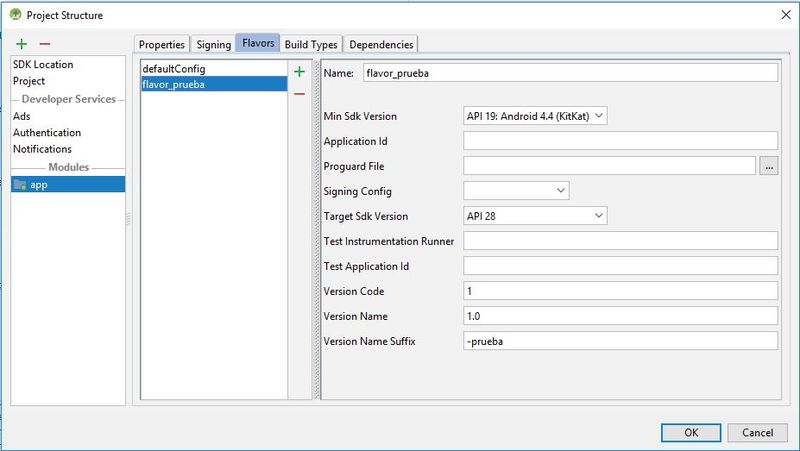Remove selected flavor with the red minus

[299, 94]
